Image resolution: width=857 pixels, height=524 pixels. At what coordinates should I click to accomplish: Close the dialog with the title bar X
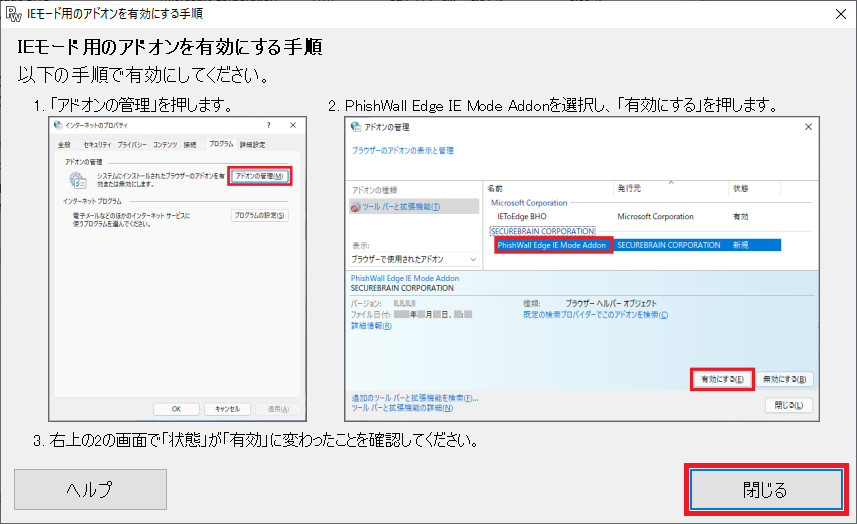tap(841, 14)
